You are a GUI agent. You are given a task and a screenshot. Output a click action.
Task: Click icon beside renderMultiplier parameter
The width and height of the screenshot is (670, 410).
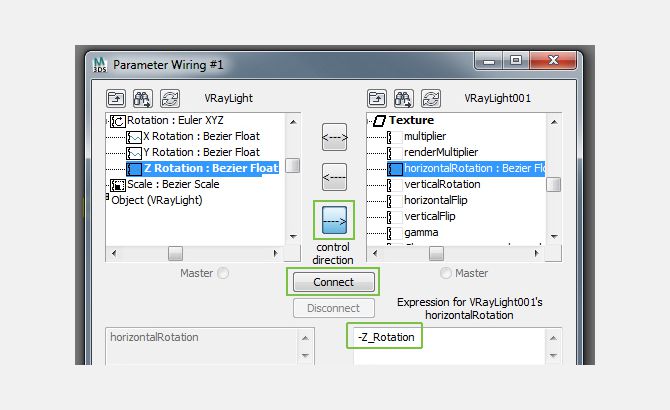coord(395,153)
